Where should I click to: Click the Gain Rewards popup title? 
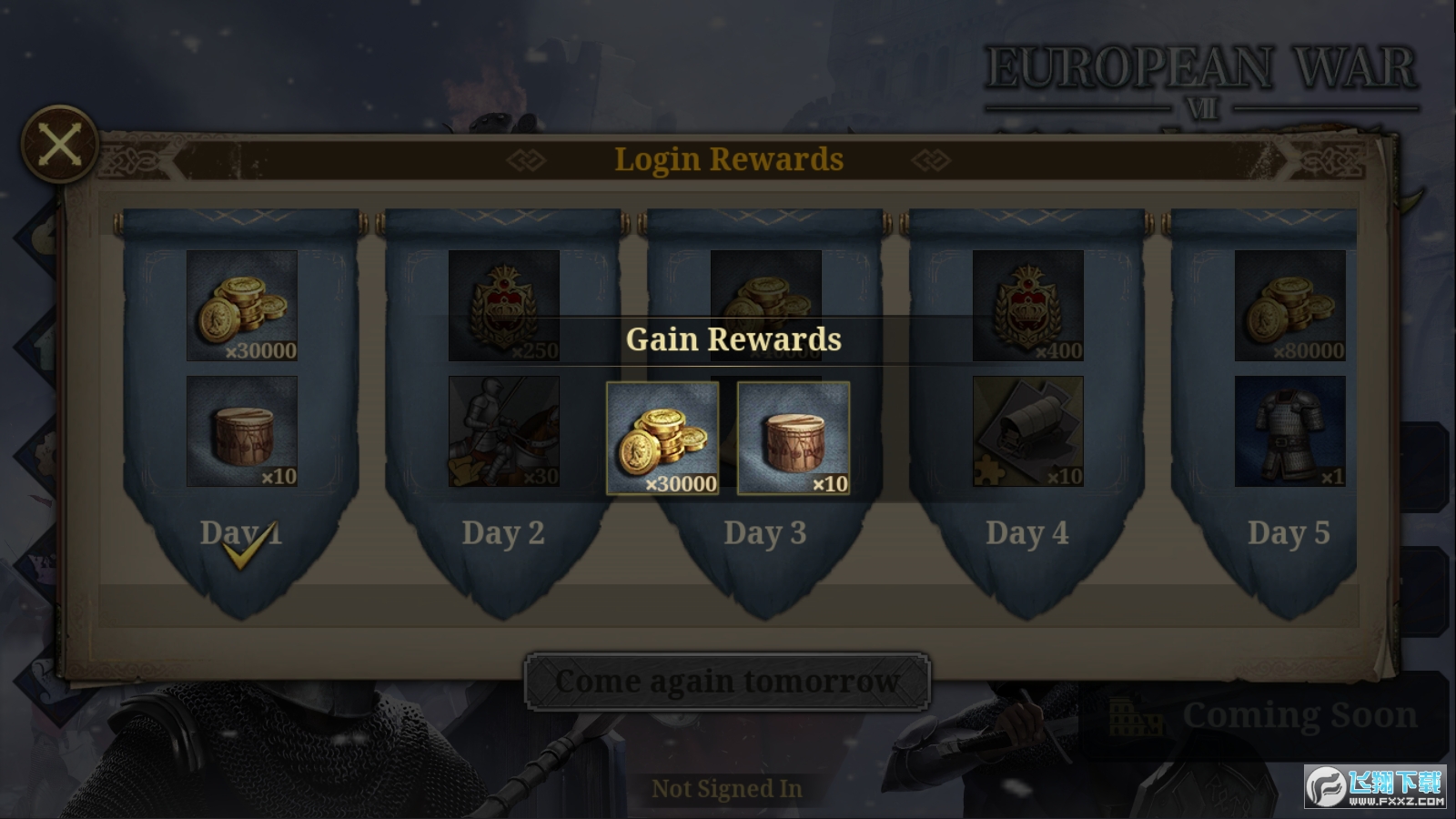tap(733, 339)
